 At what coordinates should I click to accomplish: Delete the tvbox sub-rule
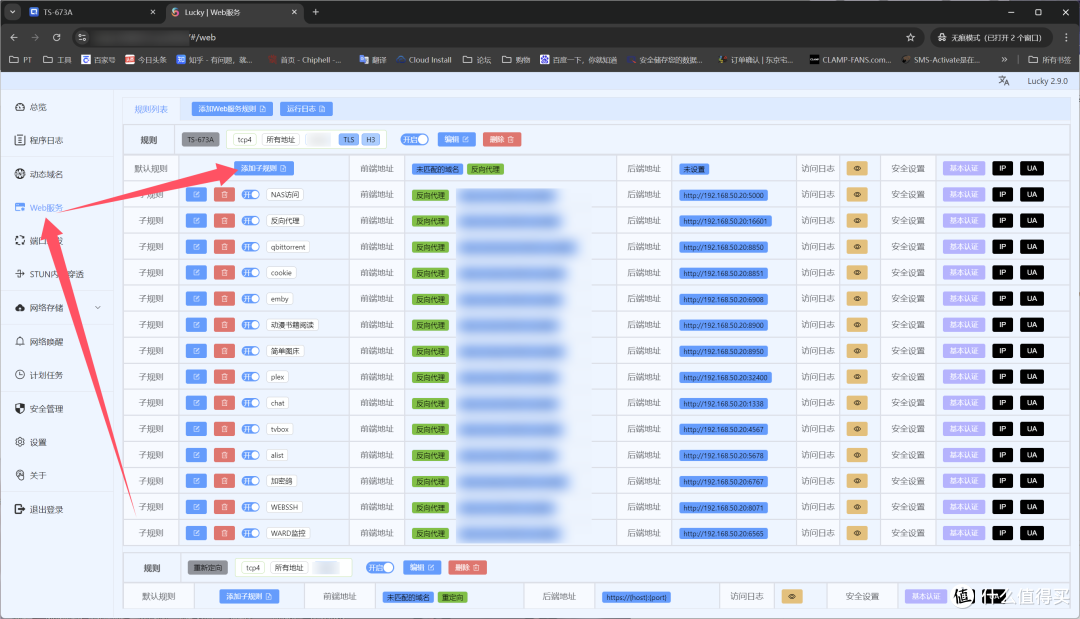(x=224, y=429)
